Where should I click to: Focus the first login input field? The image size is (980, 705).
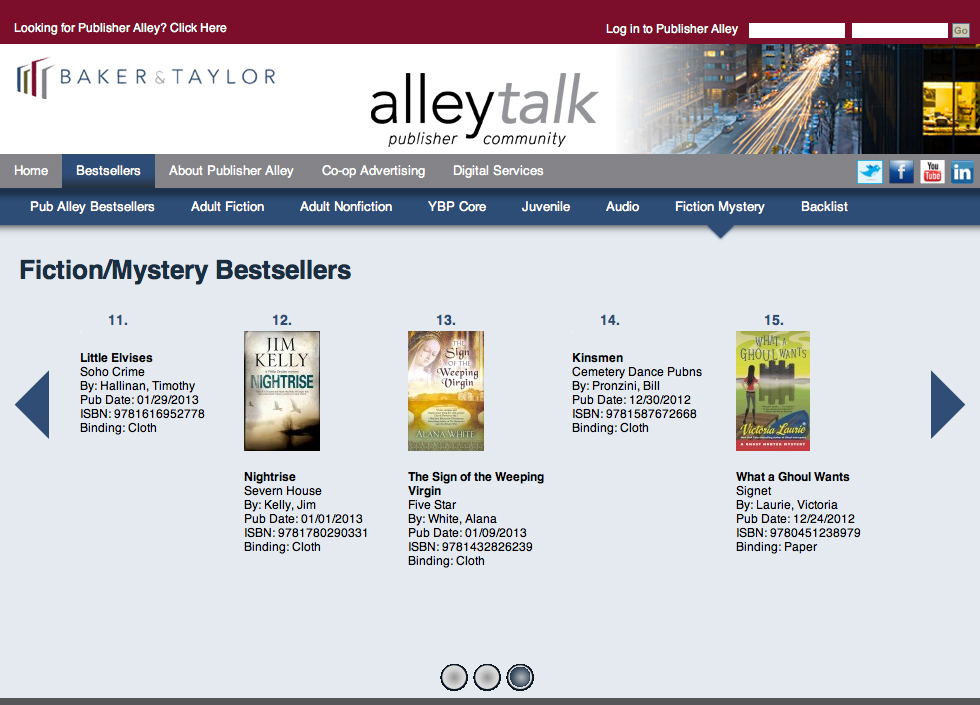[x=797, y=30]
